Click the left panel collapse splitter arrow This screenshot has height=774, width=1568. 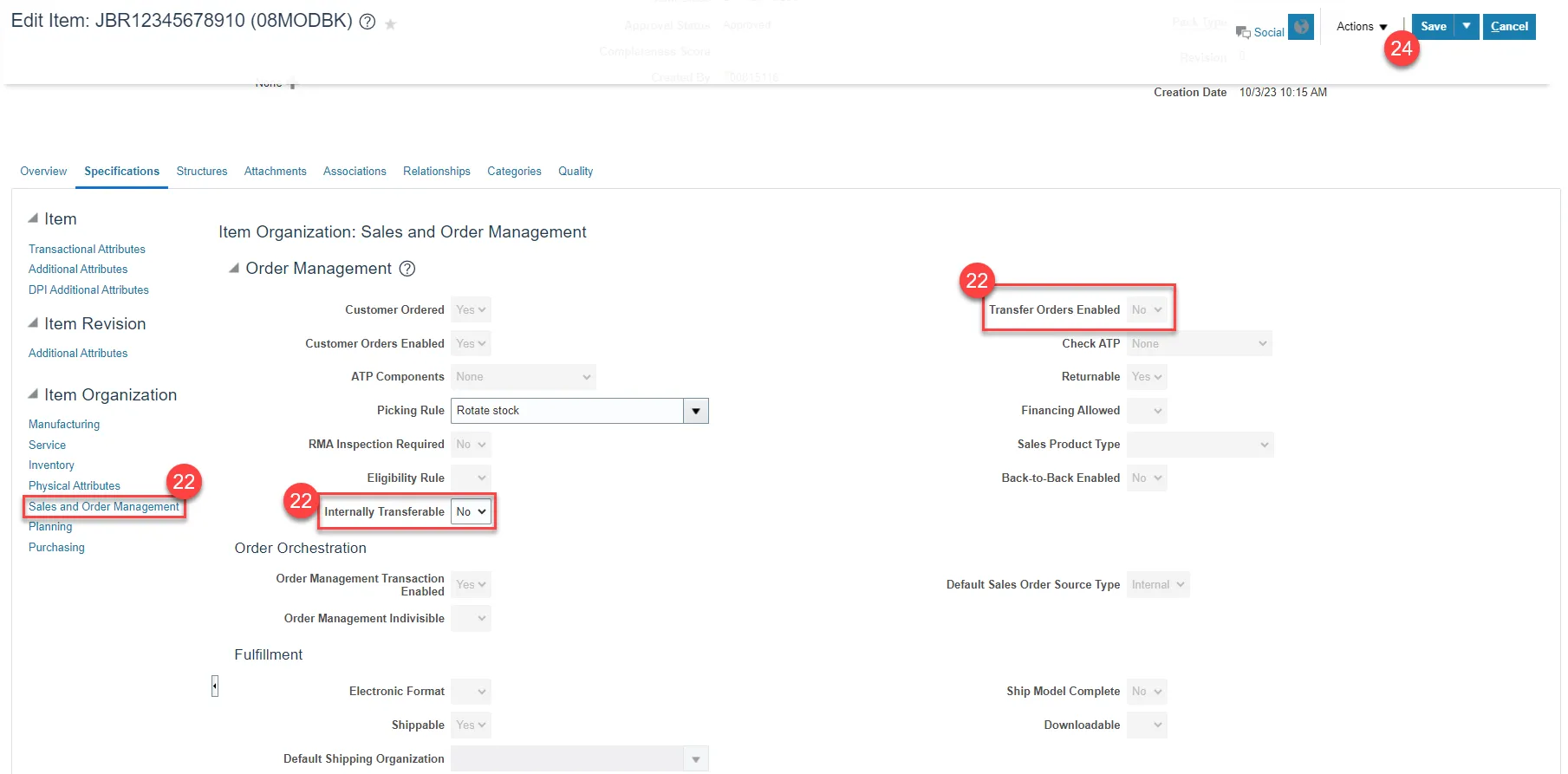(x=214, y=686)
